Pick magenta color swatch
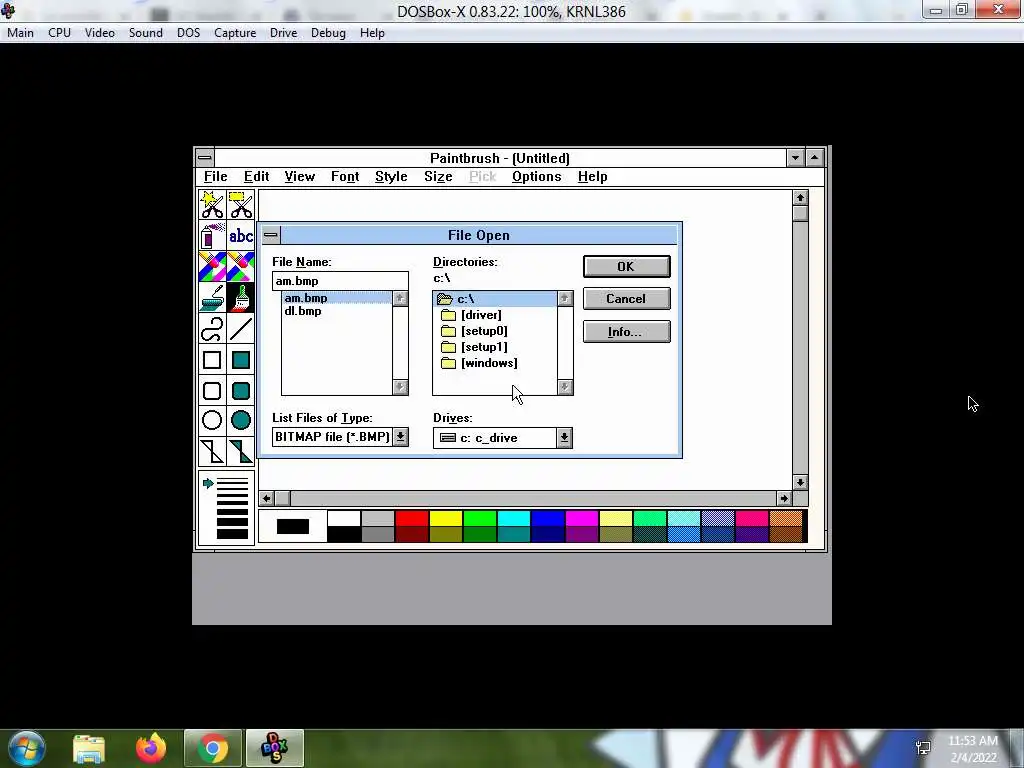1024x768 pixels. tap(581, 519)
